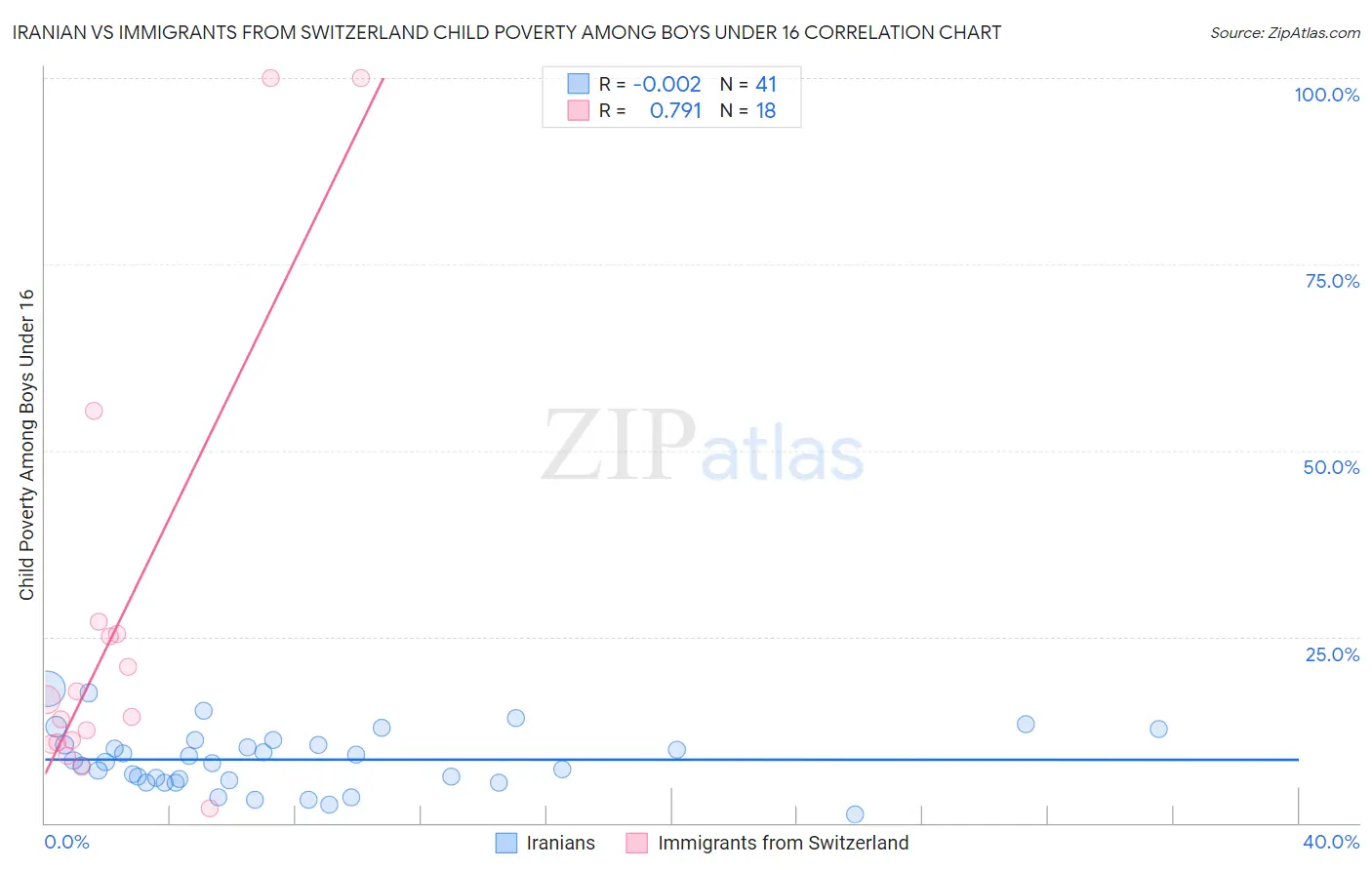Click the blue R = -0.002 stats swatch
This screenshot has width=1372, height=870.
579,85
